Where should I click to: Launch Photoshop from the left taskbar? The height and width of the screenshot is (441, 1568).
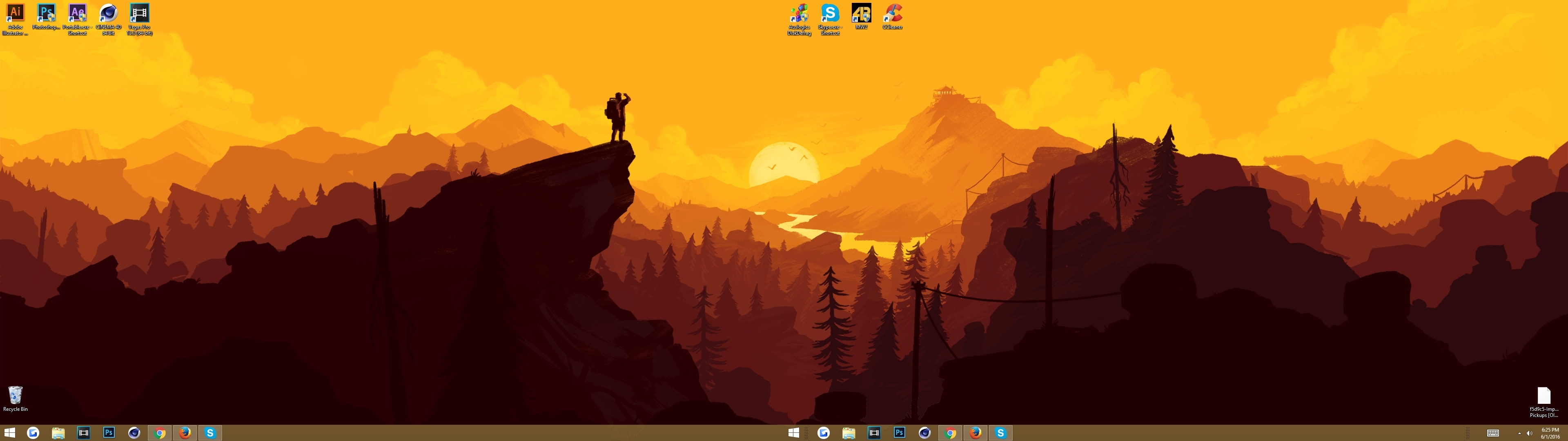tap(109, 432)
